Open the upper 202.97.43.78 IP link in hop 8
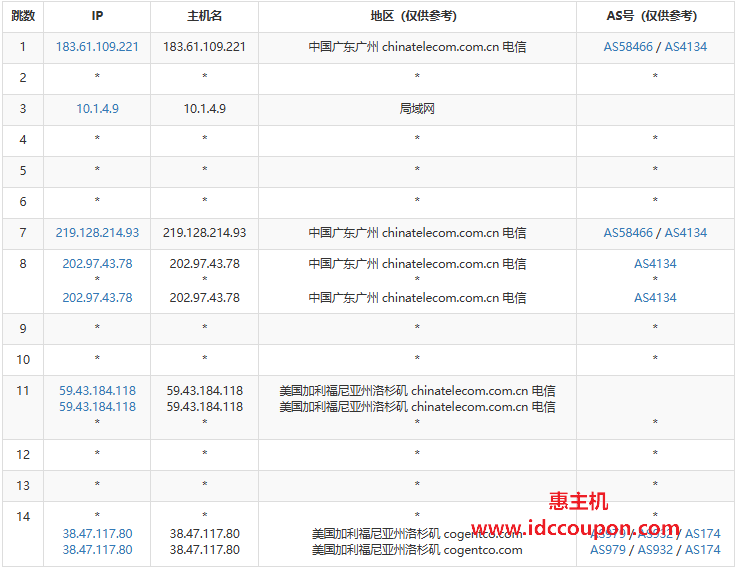Screen dimensions: 735x567 (x=97, y=264)
